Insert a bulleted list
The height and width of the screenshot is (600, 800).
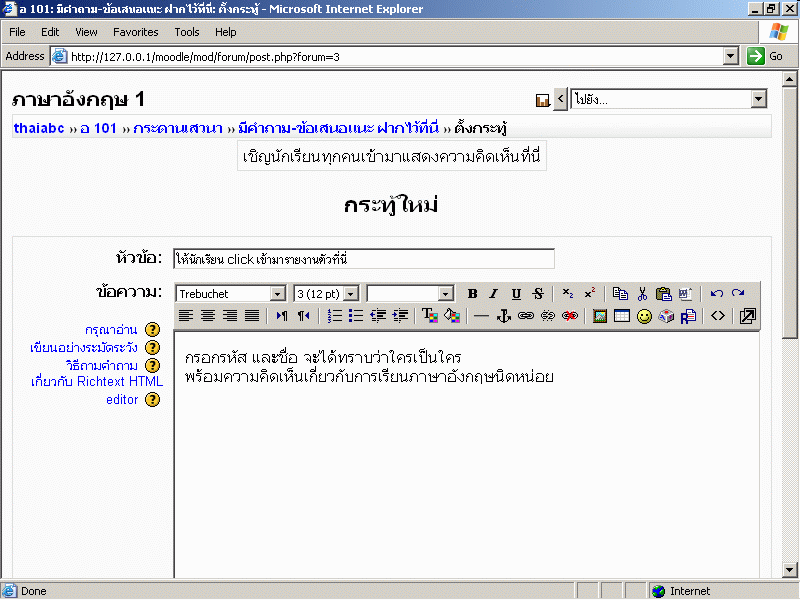point(356,316)
